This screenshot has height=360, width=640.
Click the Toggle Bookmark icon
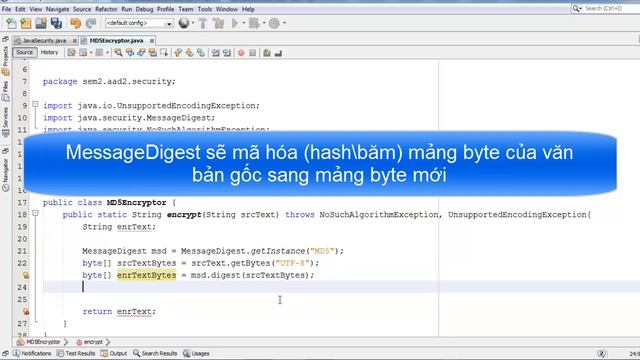[x=201, y=53]
